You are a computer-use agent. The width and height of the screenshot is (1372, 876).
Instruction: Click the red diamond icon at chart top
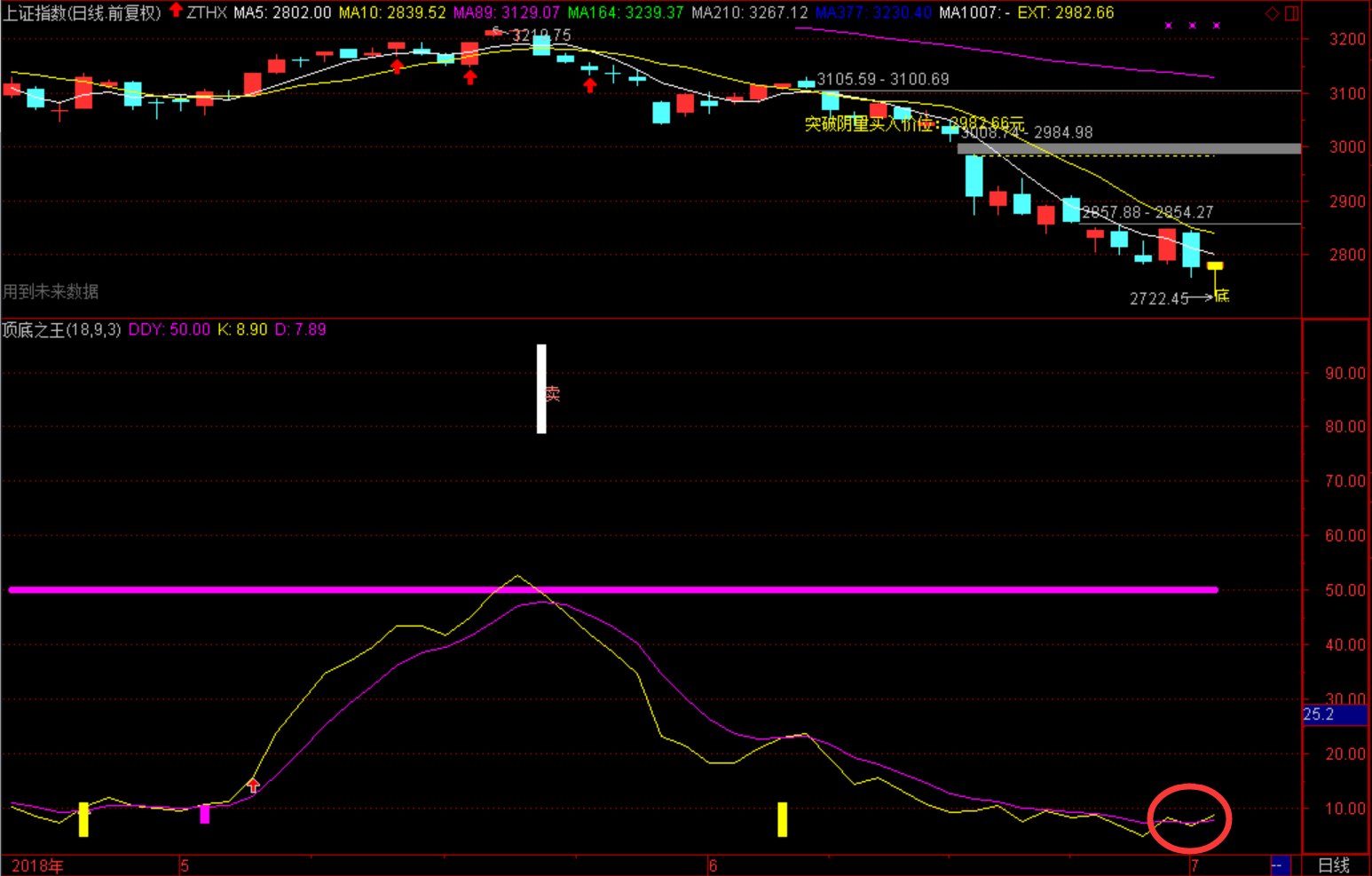[x=1272, y=13]
